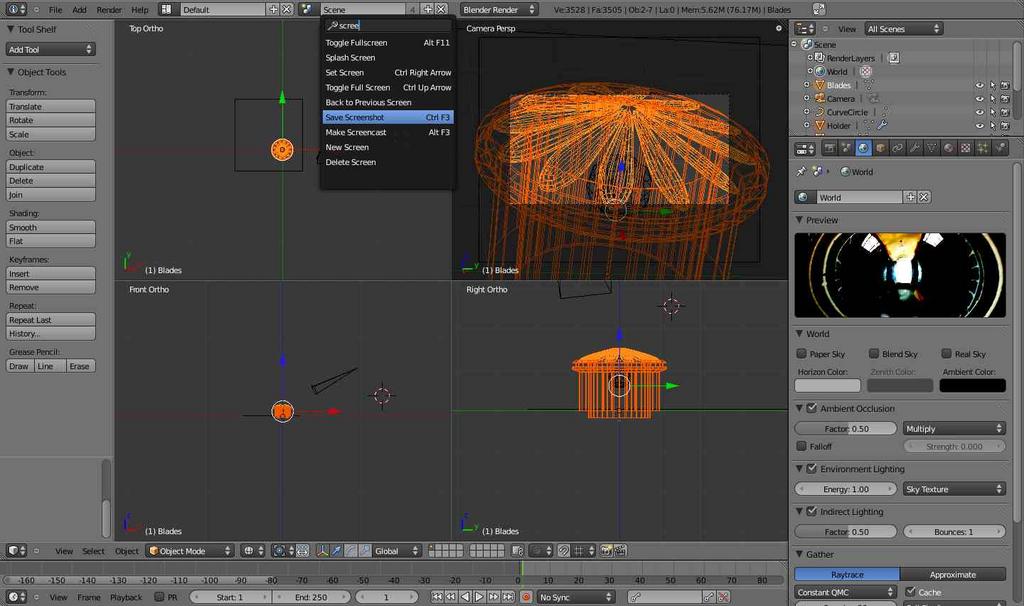Viewport: 1024px width, 606px height.
Task: Open the All Scenes display dropdown
Action: point(904,29)
